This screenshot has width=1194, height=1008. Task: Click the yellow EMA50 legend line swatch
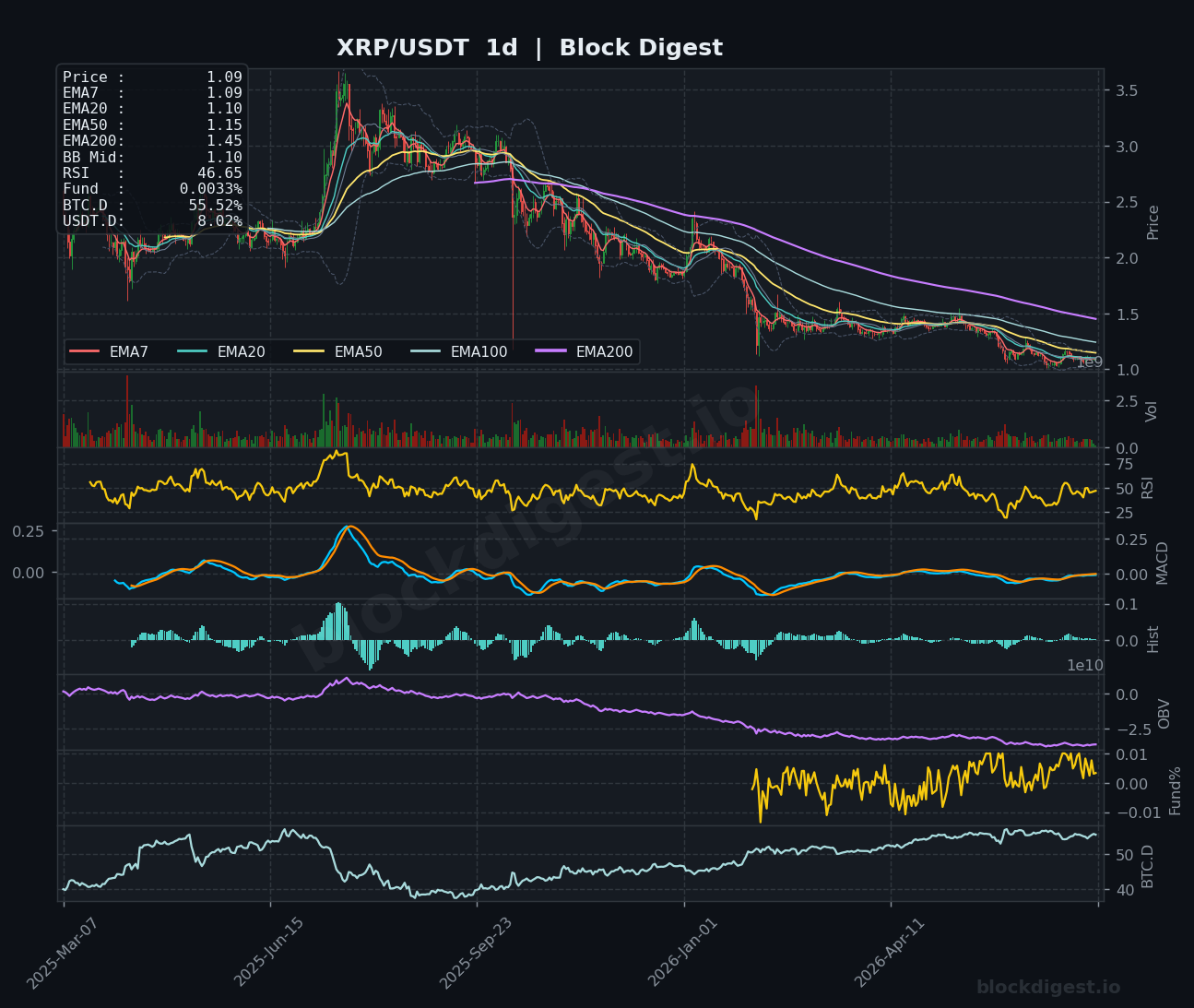[309, 351]
